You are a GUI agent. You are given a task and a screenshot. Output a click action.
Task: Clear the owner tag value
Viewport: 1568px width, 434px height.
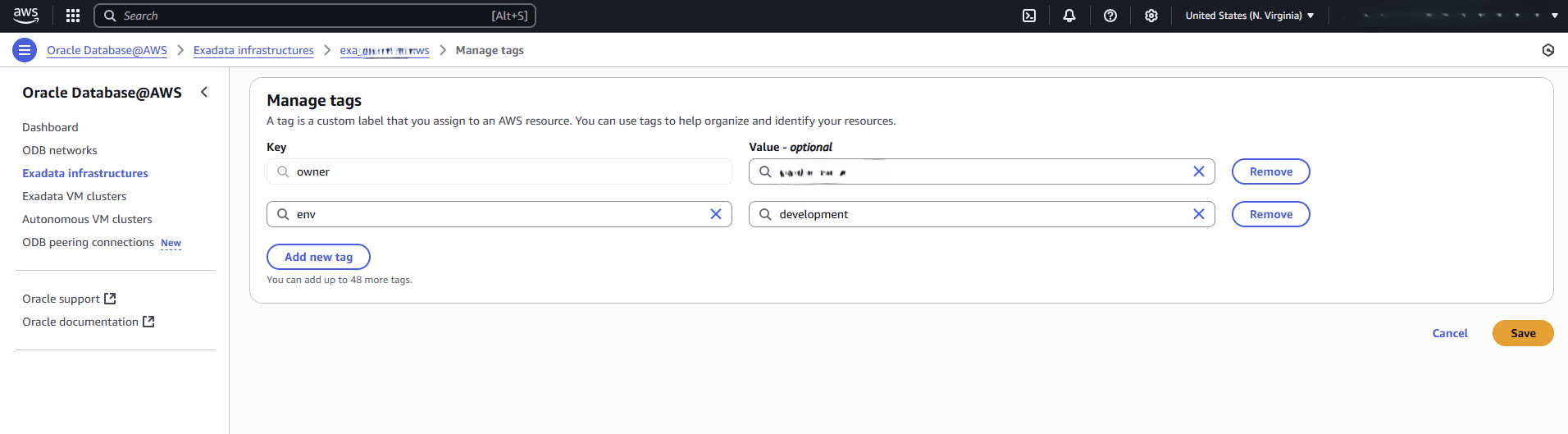click(x=1199, y=171)
